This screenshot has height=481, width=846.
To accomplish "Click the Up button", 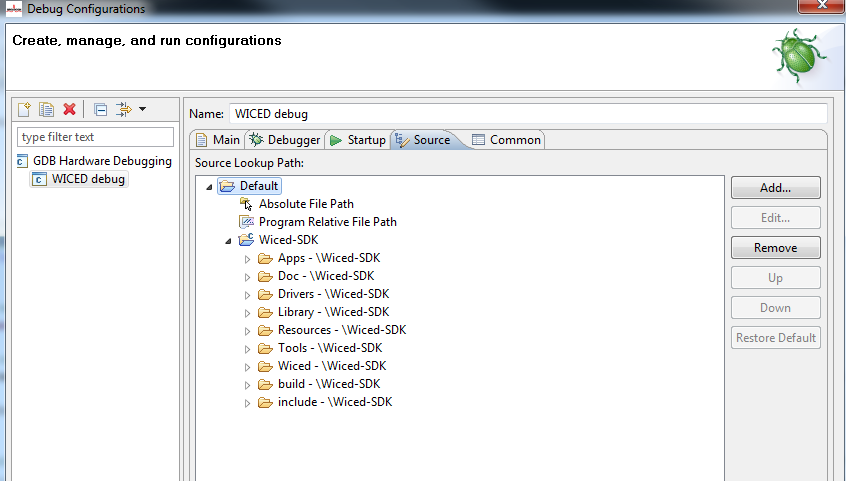I will (775, 278).
